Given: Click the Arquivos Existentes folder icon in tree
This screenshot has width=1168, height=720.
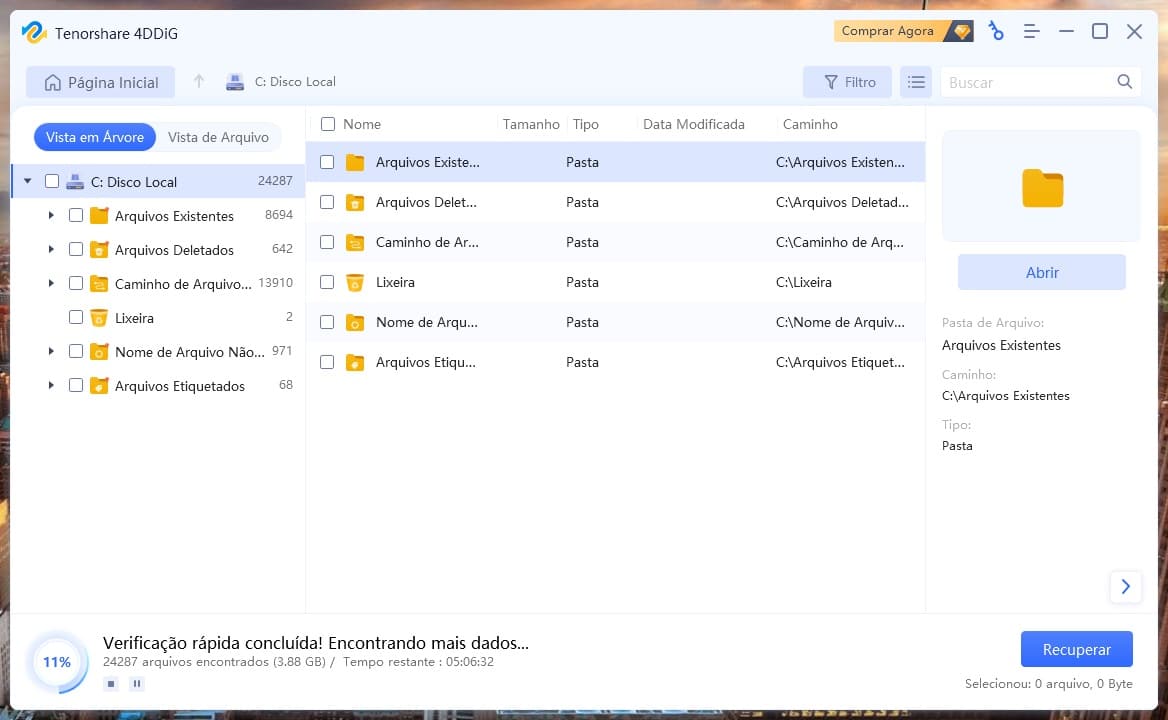Looking at the screenshot, I should click(x=99, y=215).
